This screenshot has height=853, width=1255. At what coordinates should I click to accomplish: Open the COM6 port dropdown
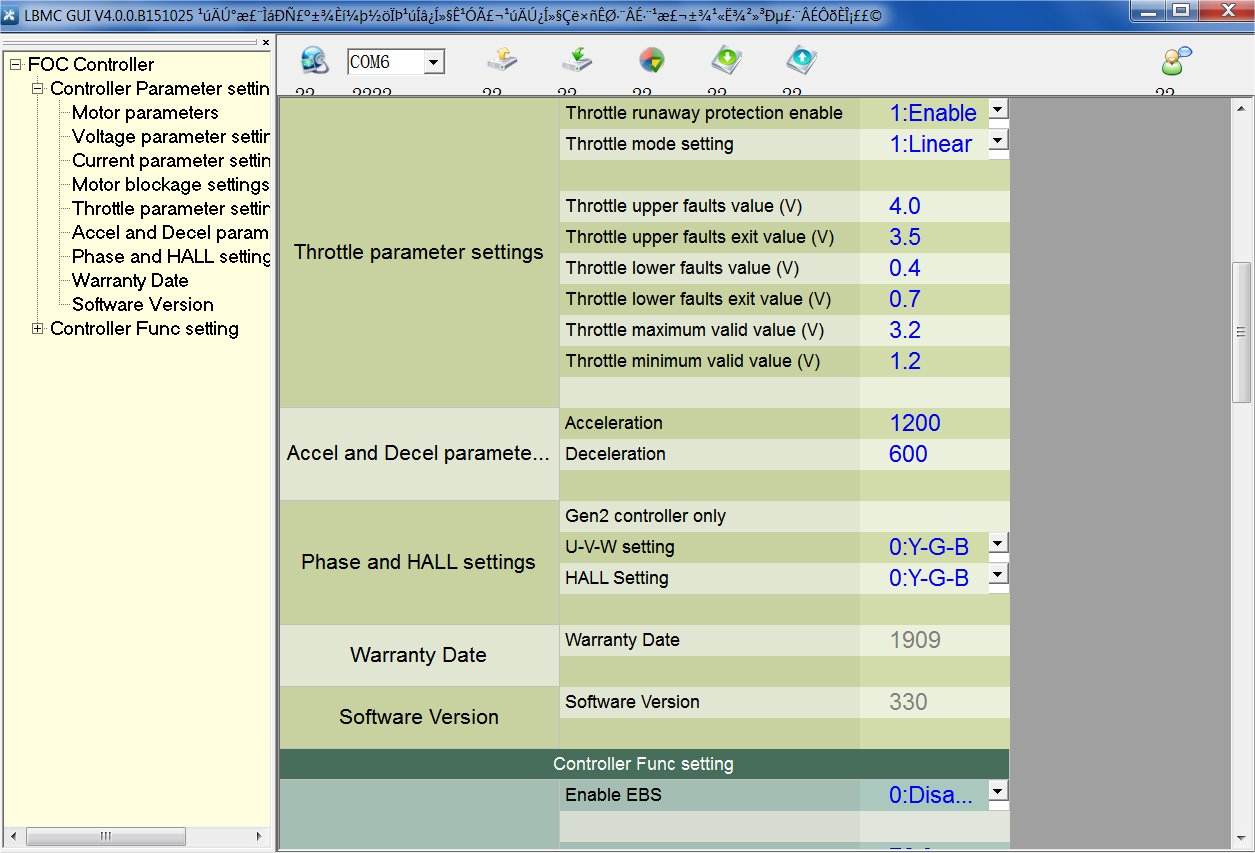pos(433,63)
